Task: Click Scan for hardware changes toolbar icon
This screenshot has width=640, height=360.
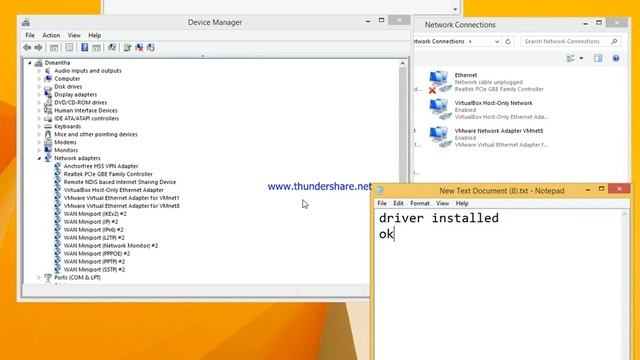Action: [x=112, y=47]
